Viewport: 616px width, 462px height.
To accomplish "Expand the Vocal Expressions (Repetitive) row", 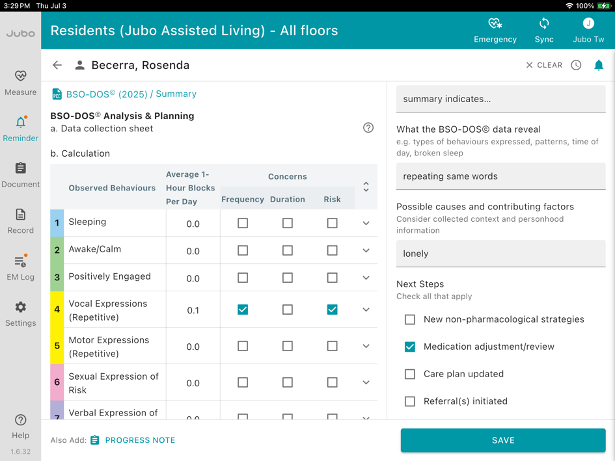I will pyautogui.click(x=366, y=310).
